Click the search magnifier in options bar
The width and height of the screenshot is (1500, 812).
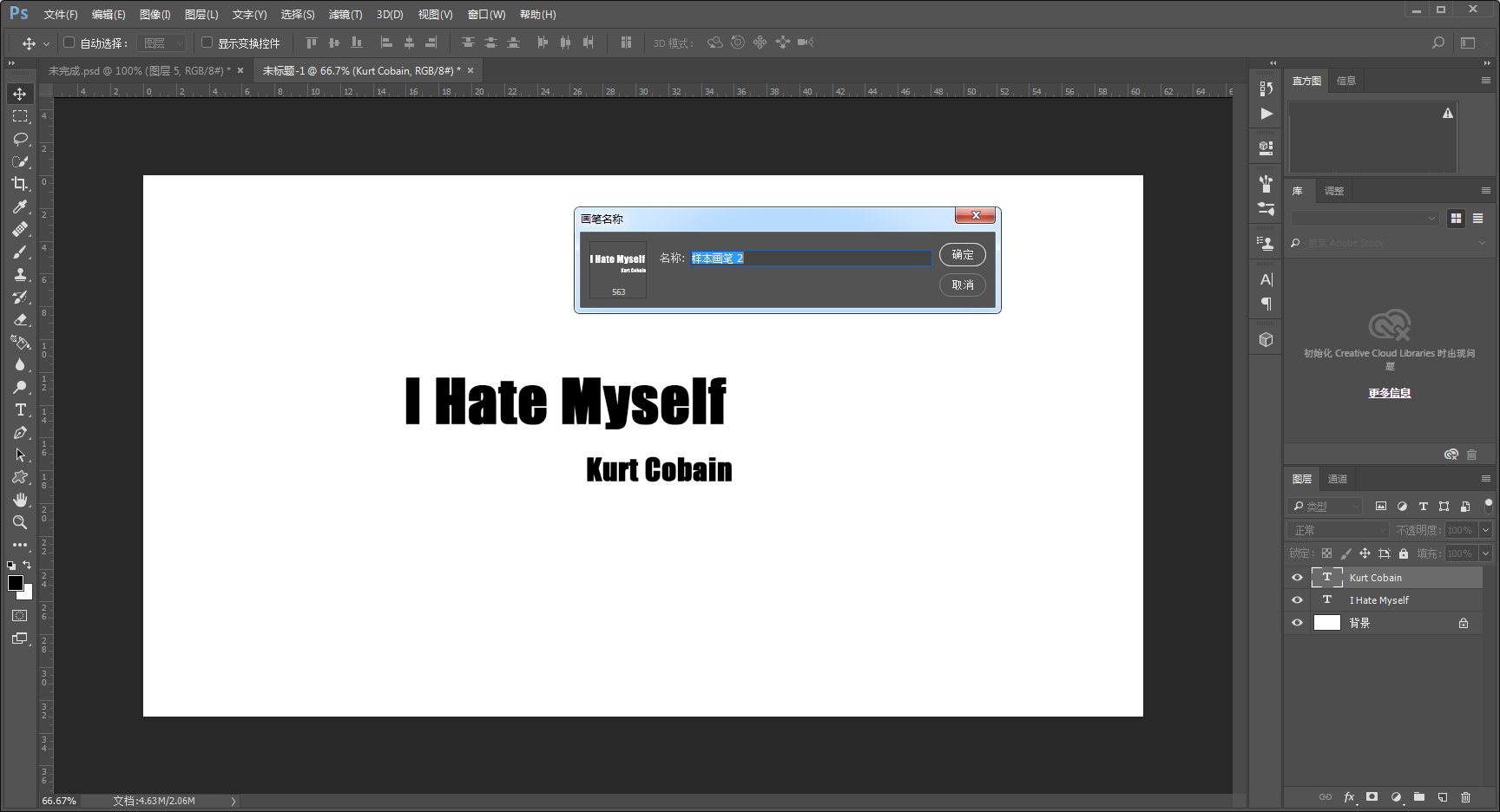1438,43
